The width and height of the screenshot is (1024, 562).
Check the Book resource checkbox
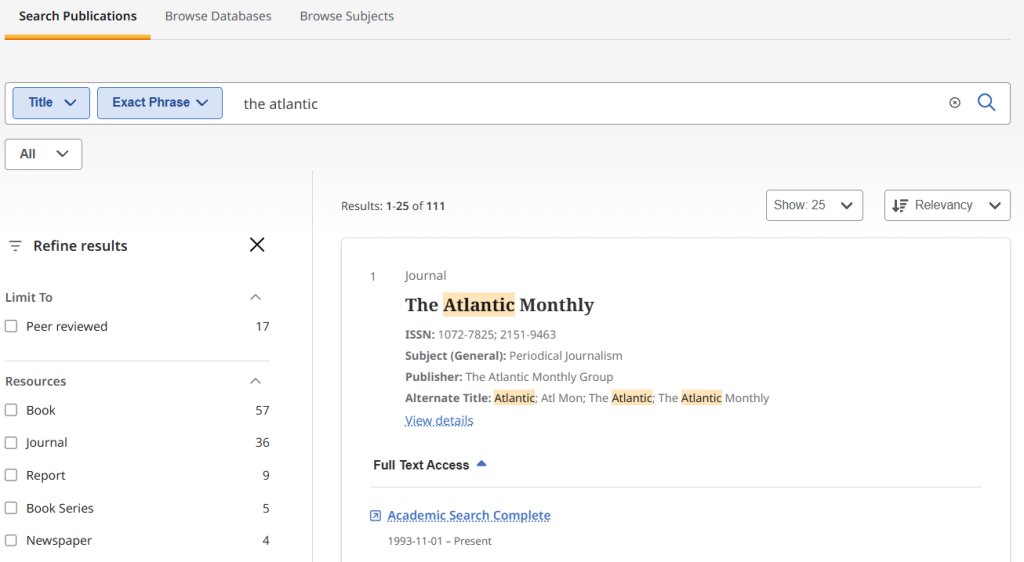click(11, 410)
